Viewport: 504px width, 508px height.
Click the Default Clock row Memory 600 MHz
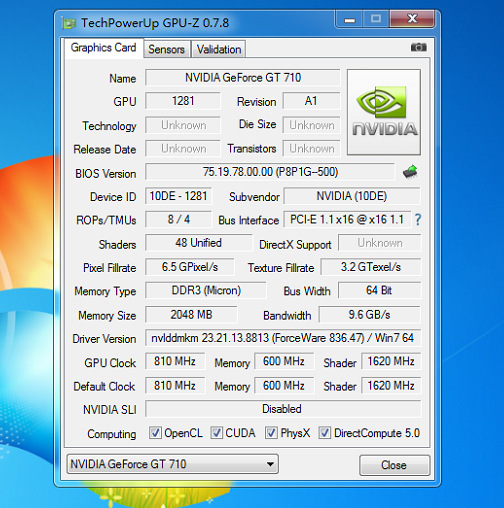click(x=284, y=386)
